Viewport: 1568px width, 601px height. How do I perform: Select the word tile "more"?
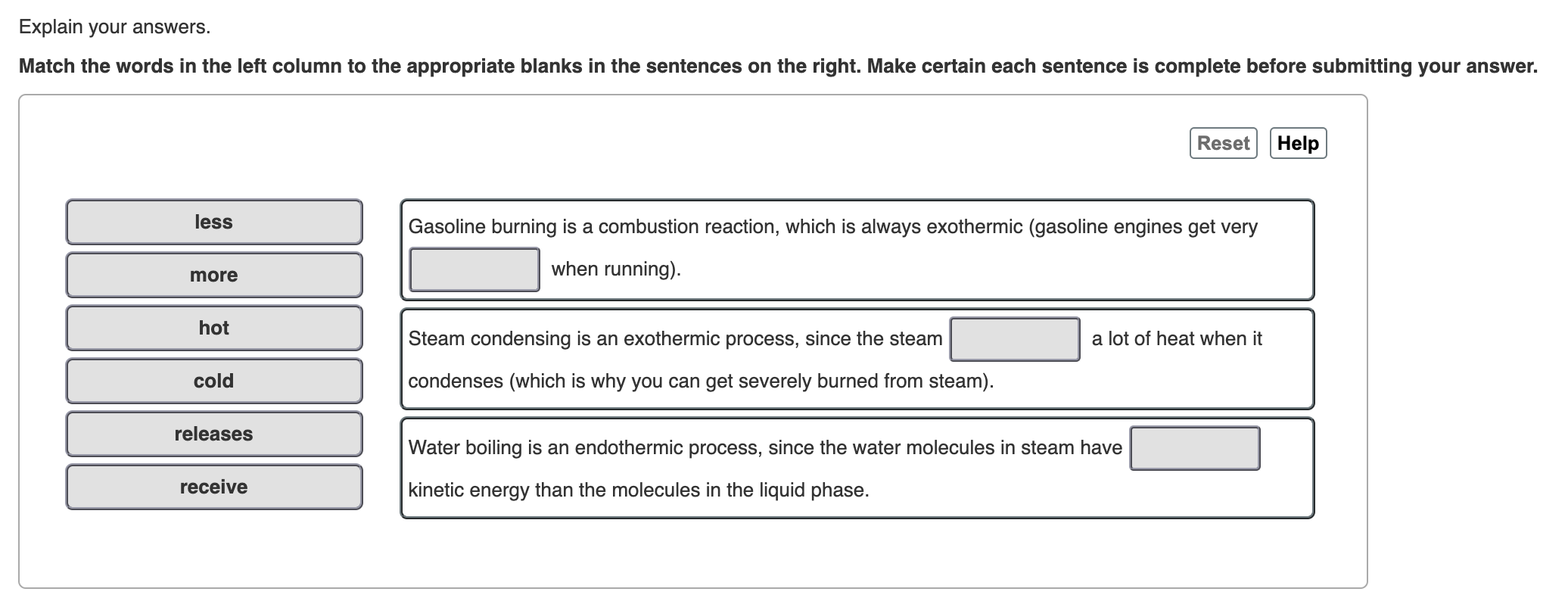click(214, 275)
